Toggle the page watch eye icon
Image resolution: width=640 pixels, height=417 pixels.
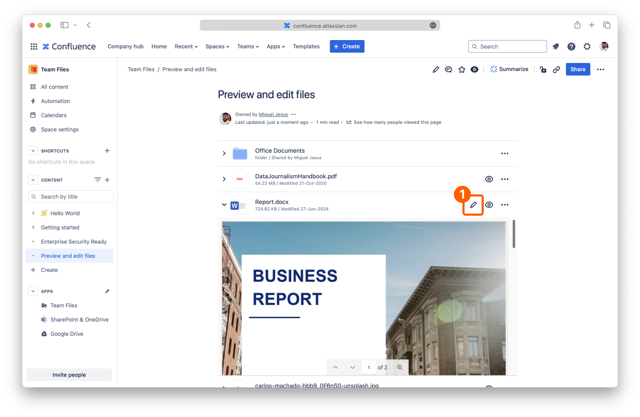[x=474, y=70]
